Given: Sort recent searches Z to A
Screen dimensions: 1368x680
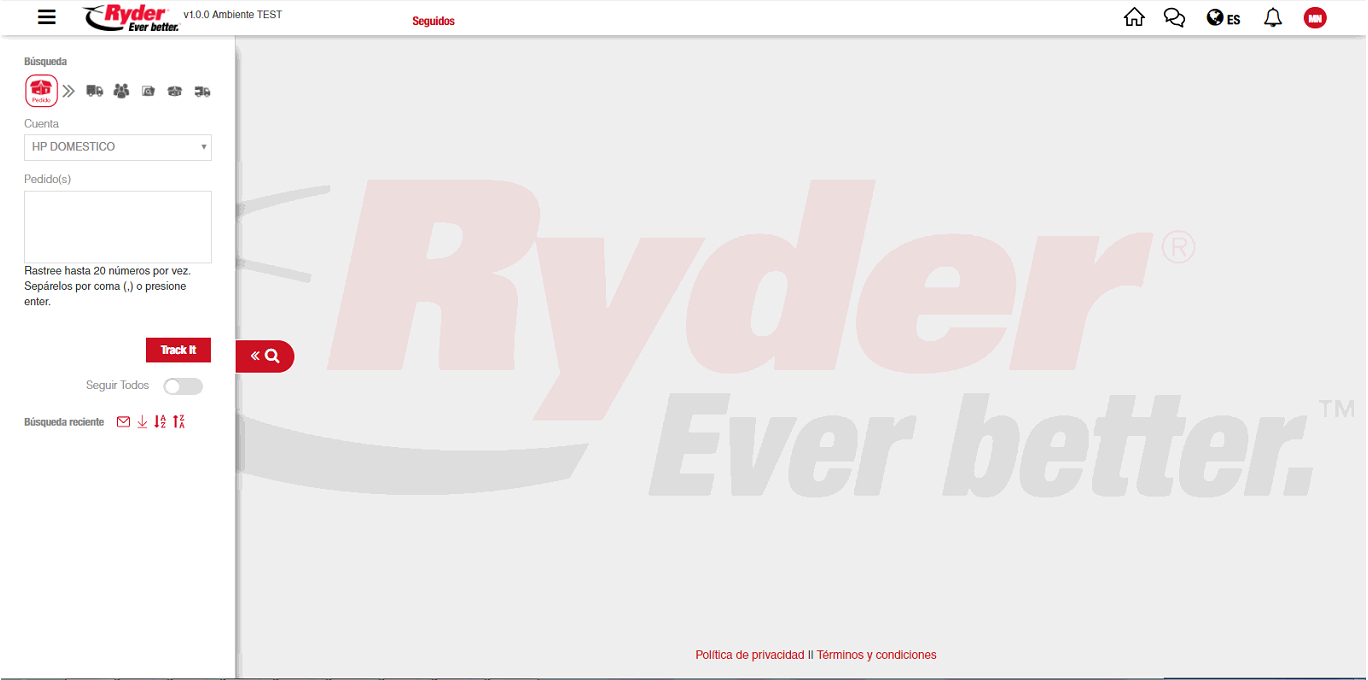Looking at the screenshot, I should pyautogui.click(x=179, y=422).
